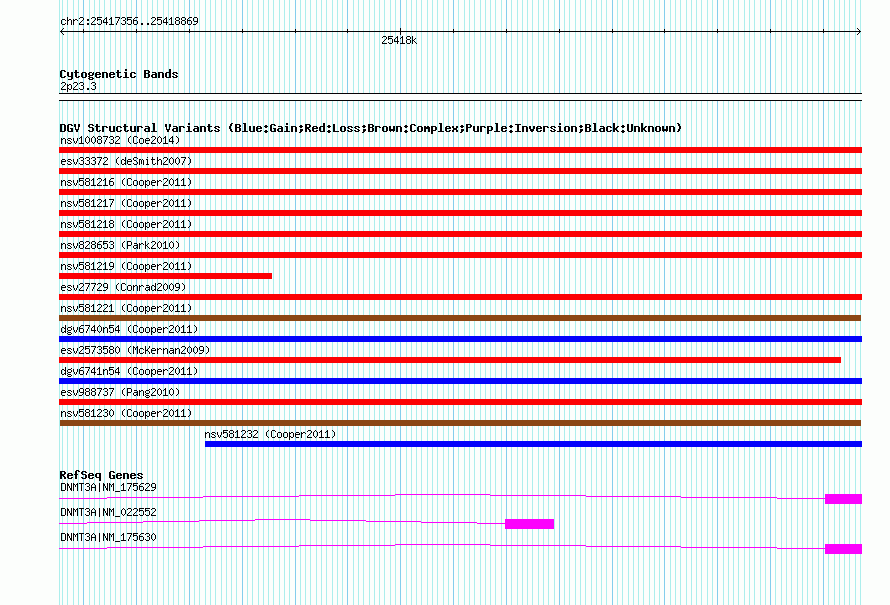Open variant label nsv828653 (Park2010)
The width and height of the screenshot is (890, 605).
point(120,245)
